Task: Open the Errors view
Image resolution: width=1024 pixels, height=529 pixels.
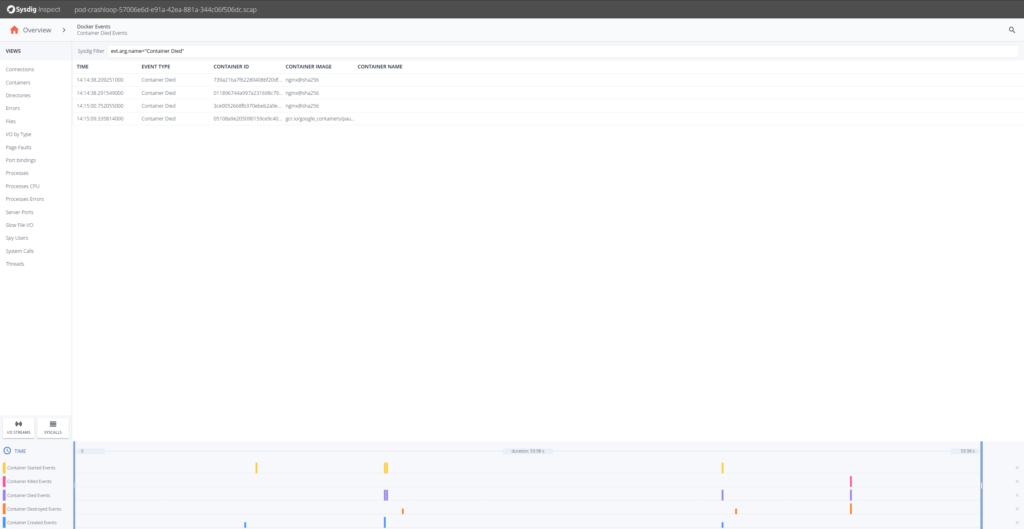Action: click(x=12, y=108)
